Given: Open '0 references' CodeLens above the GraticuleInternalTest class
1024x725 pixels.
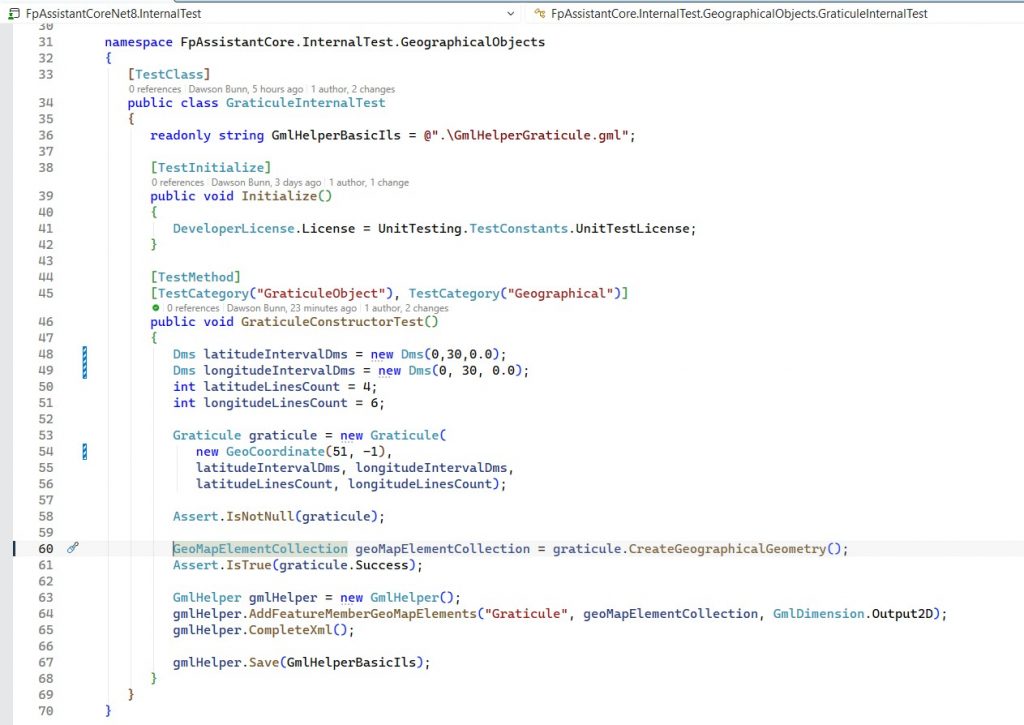Looking at the screenshot, I should pyautogui.click(x=156, y=89).
